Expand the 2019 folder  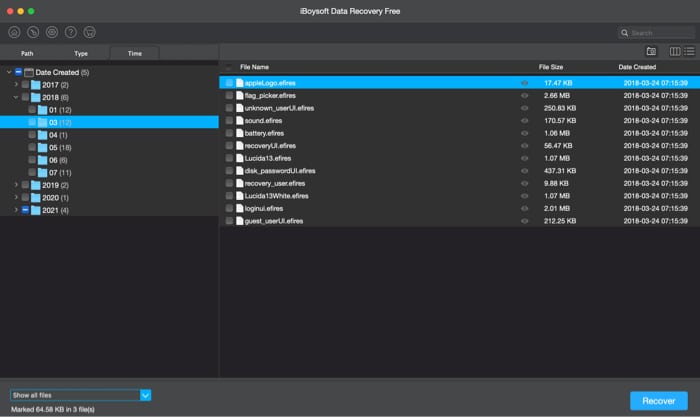point(16,184)
